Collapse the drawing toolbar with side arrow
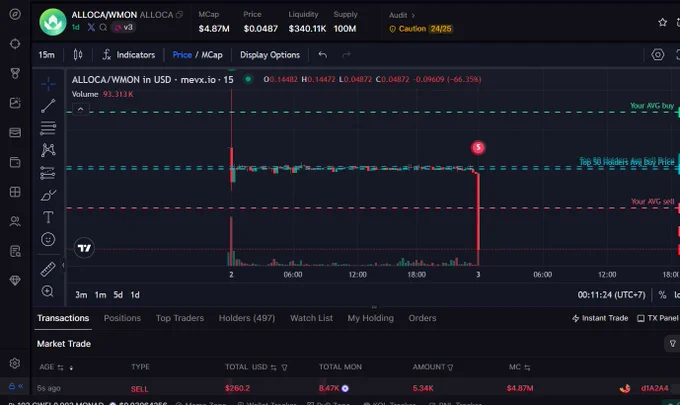Viewport: 680px width, 405px height. (x=63, y=265)
